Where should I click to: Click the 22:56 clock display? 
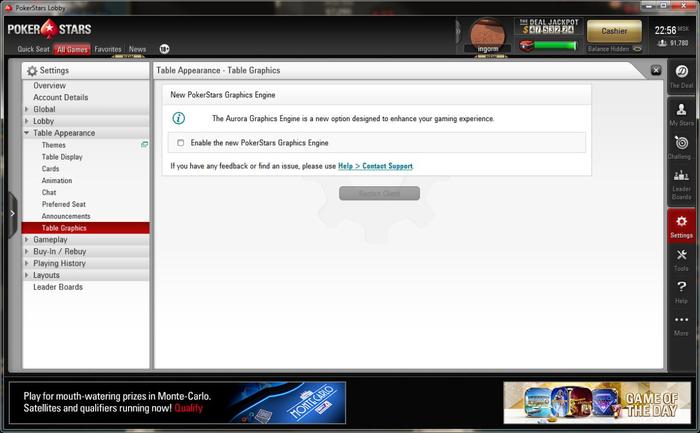(x=665, y=30)
